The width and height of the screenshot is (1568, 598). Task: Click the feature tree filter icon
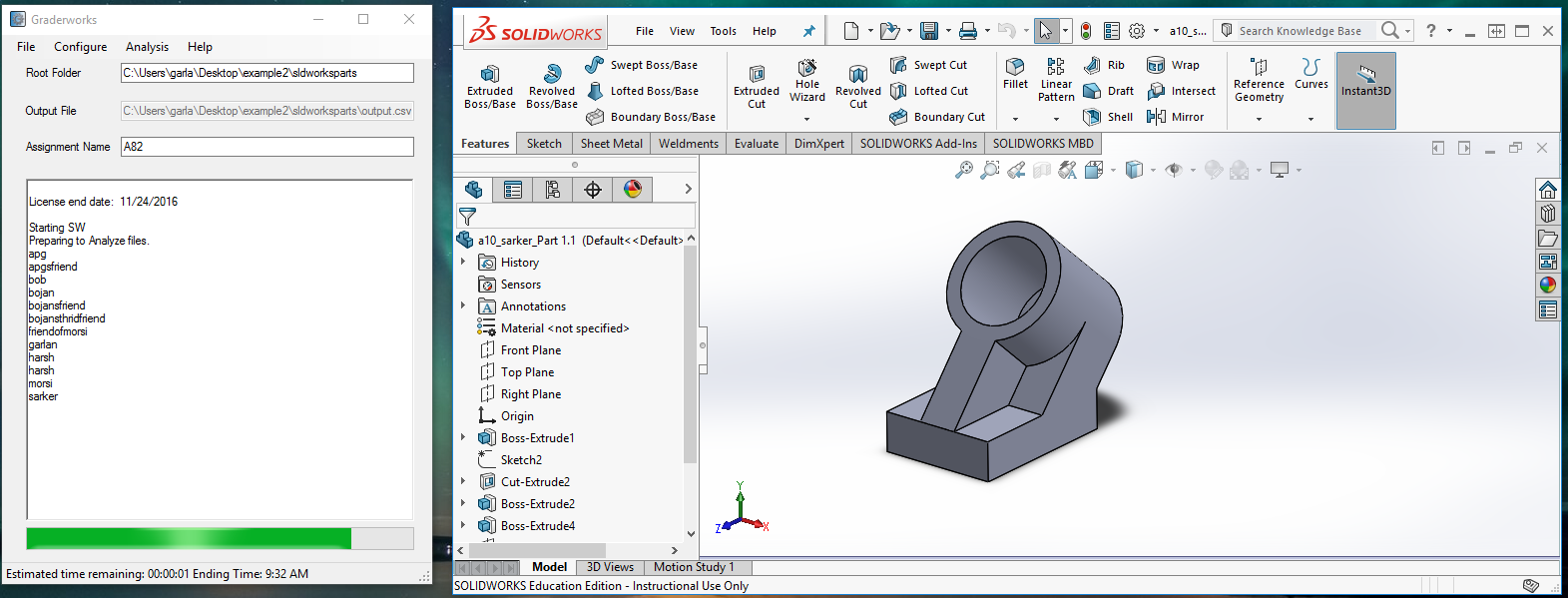tap(467, 216)
